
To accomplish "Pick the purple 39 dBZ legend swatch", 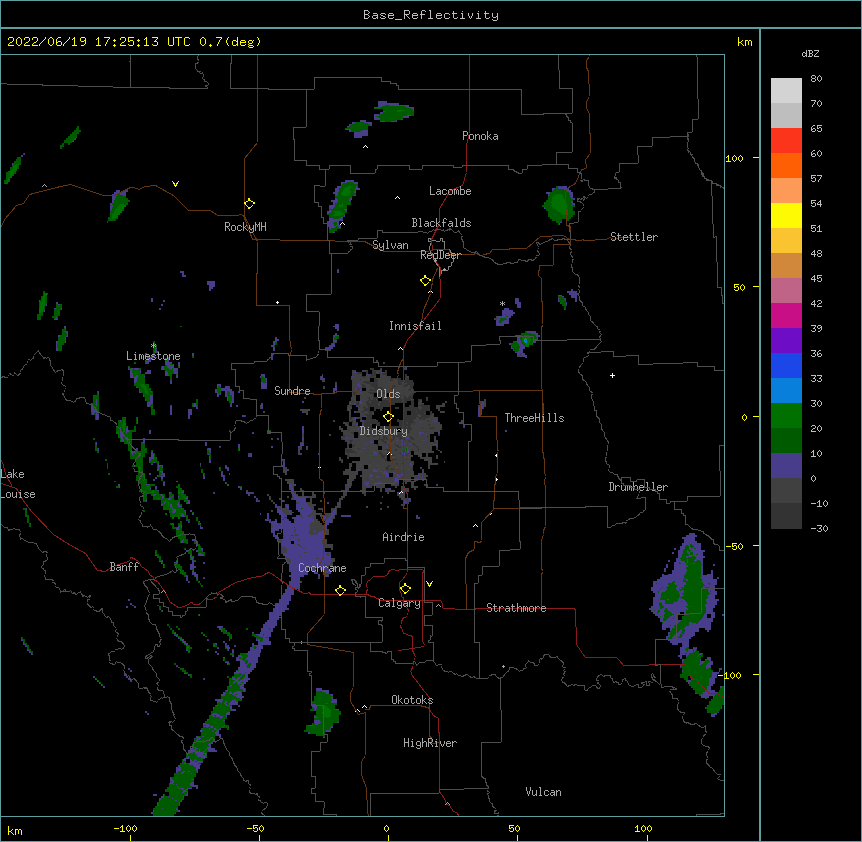I will (786, 341).
